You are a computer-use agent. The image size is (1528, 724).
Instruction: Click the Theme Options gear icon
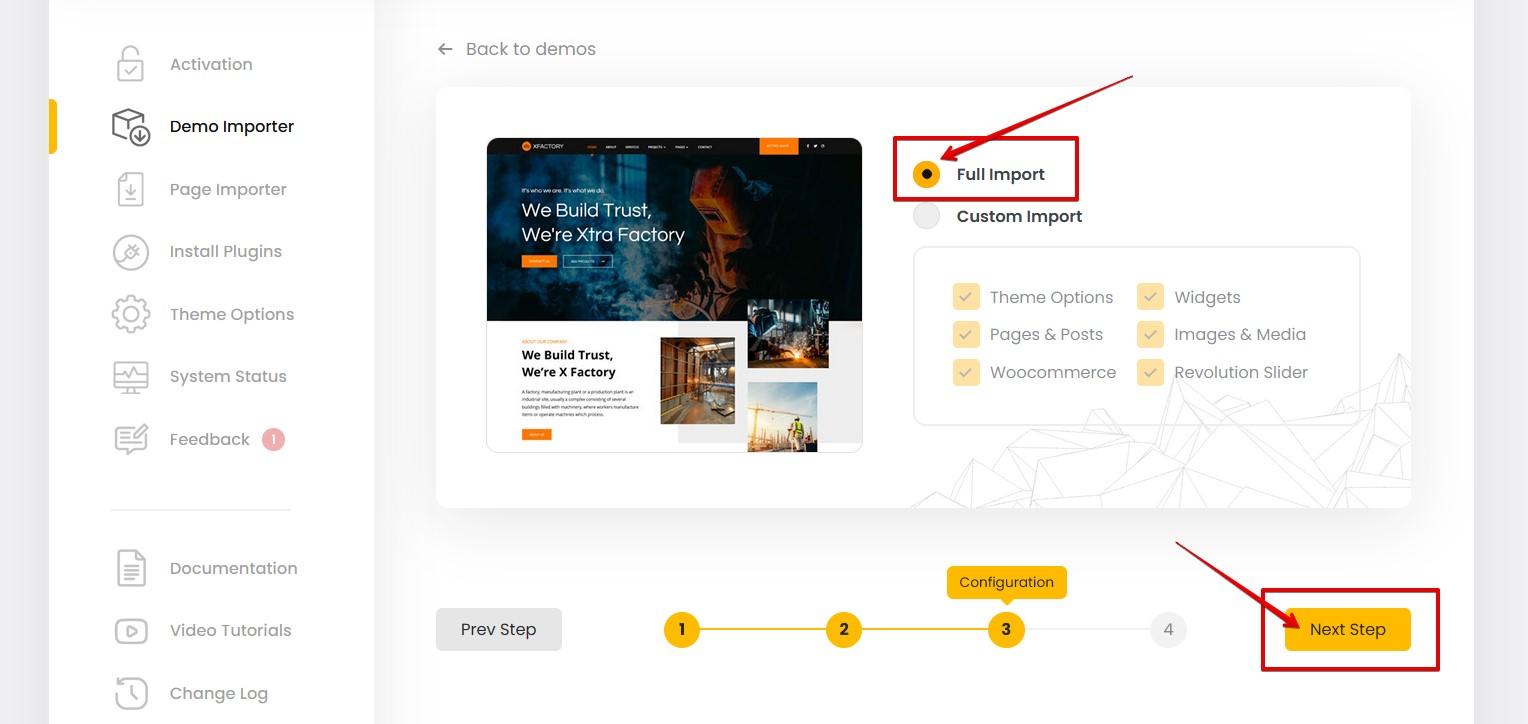[131, 314]
